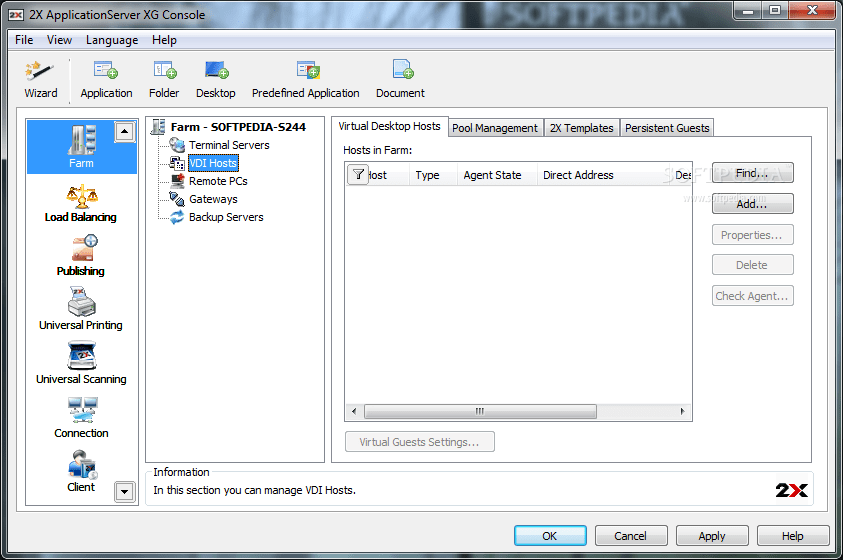
Task: Select Terminal Servers tree item
Action: (x=229, y=145)
